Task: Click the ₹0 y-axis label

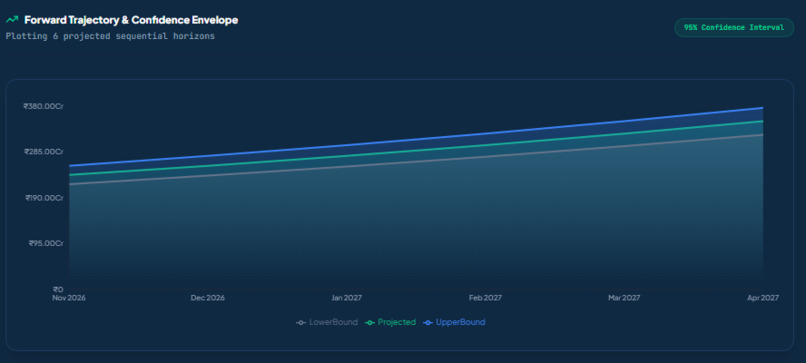Action: point(59,289)
